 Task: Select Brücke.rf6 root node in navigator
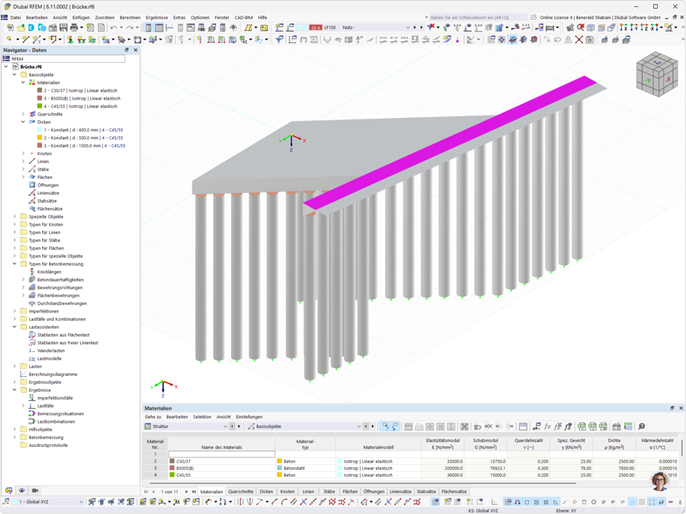tap(31, 66)
